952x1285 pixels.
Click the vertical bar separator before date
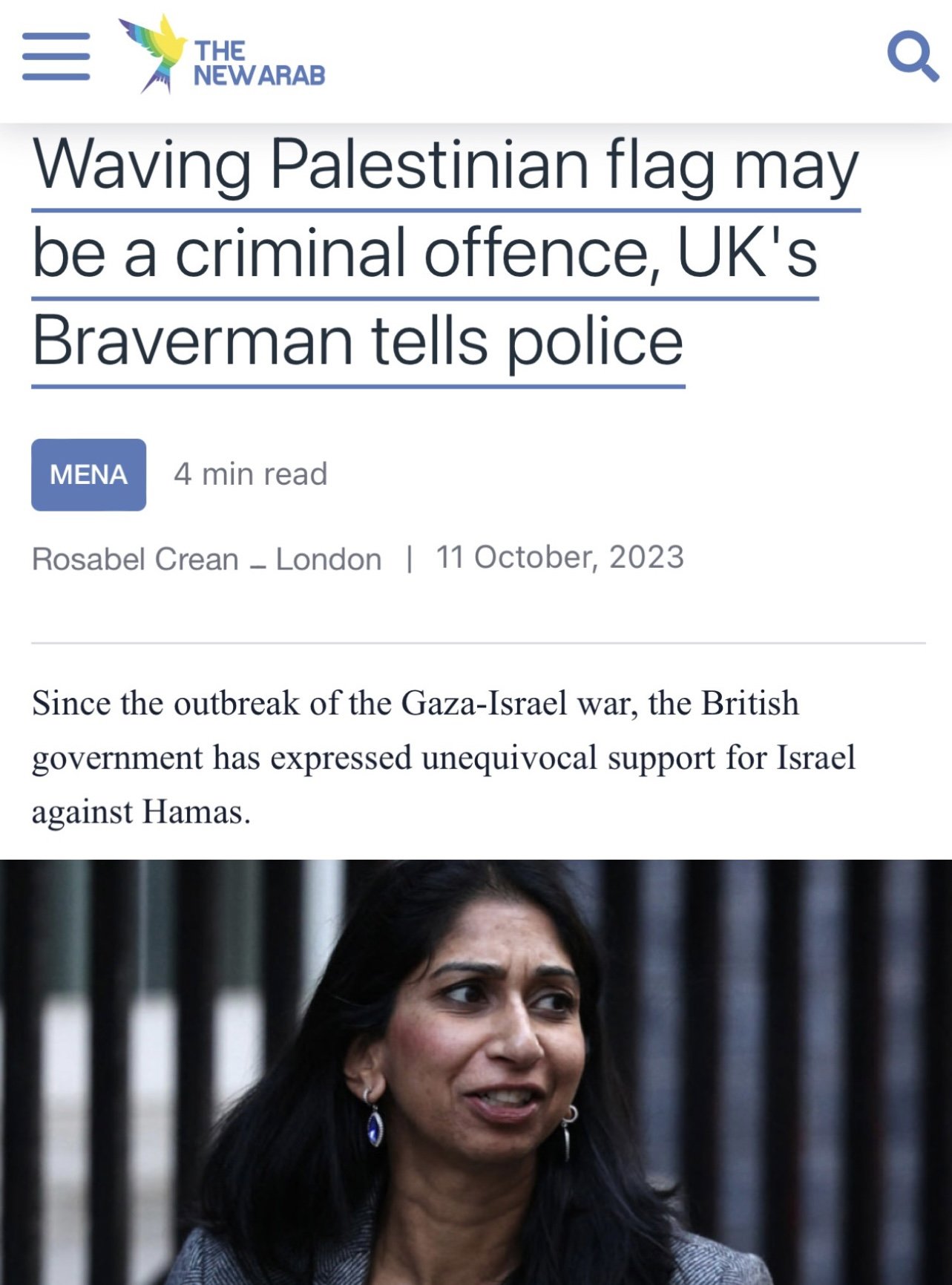pos(409,558)
